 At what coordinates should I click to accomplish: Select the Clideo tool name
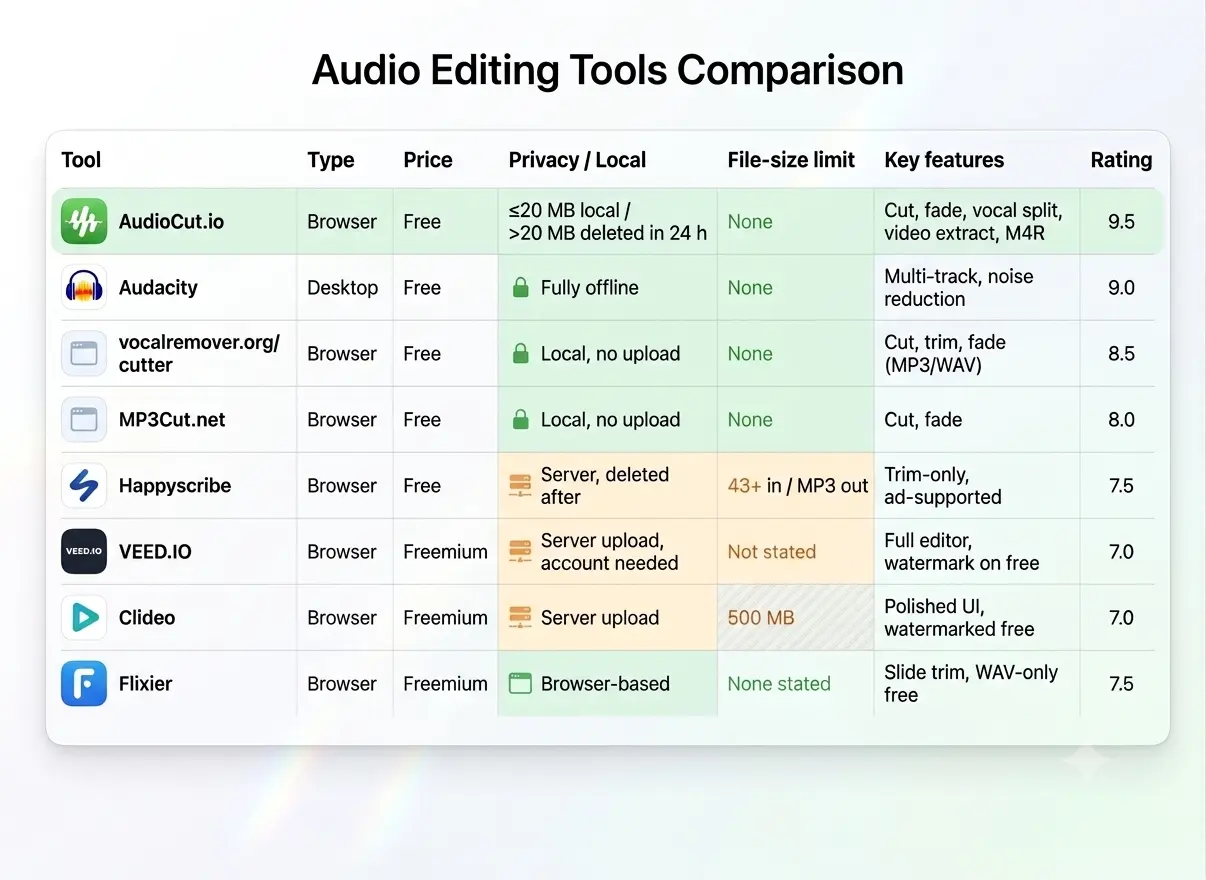pyautogui.click(x=147, y=618)
